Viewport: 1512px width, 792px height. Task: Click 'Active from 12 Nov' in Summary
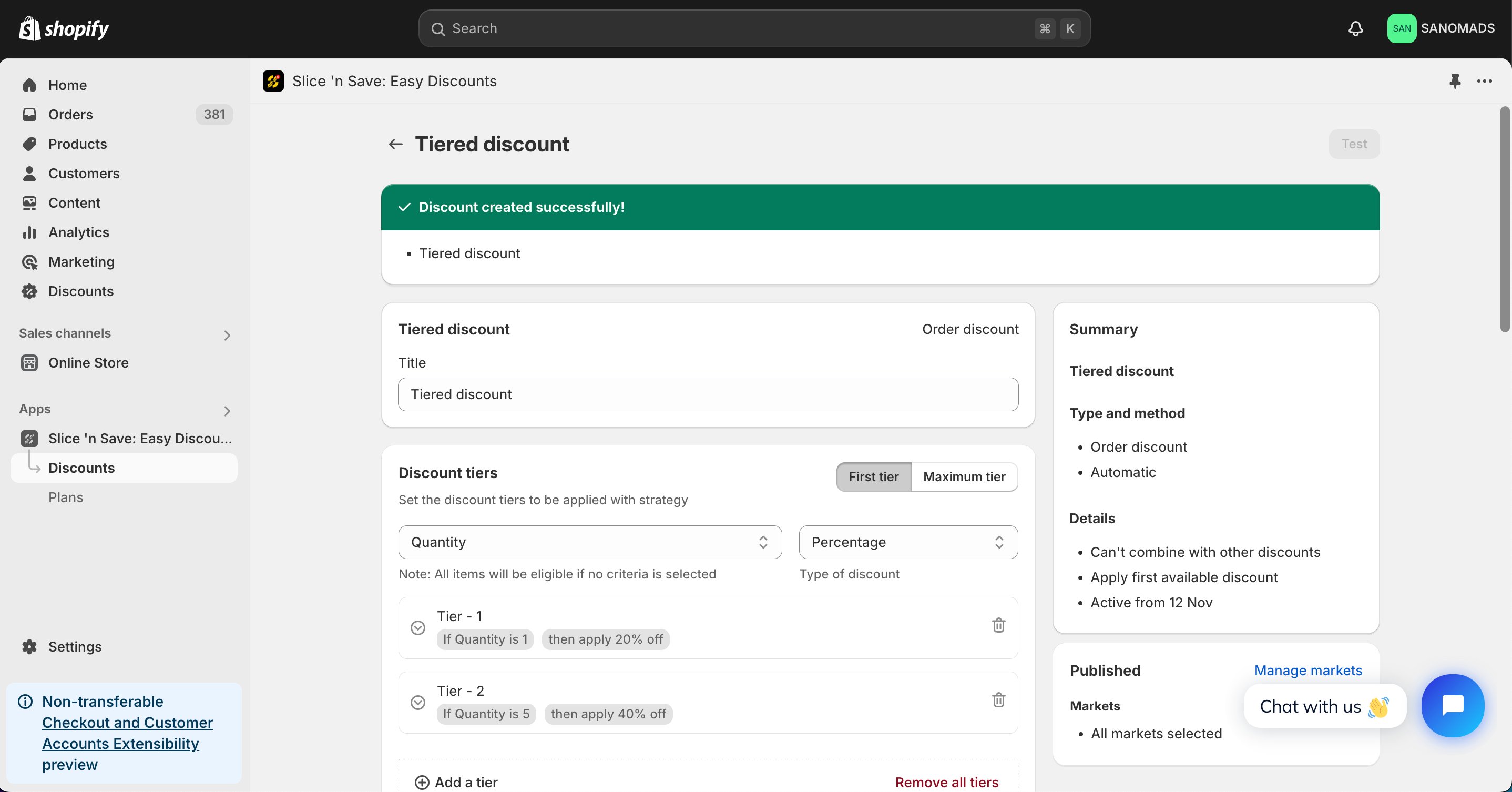1151,602
